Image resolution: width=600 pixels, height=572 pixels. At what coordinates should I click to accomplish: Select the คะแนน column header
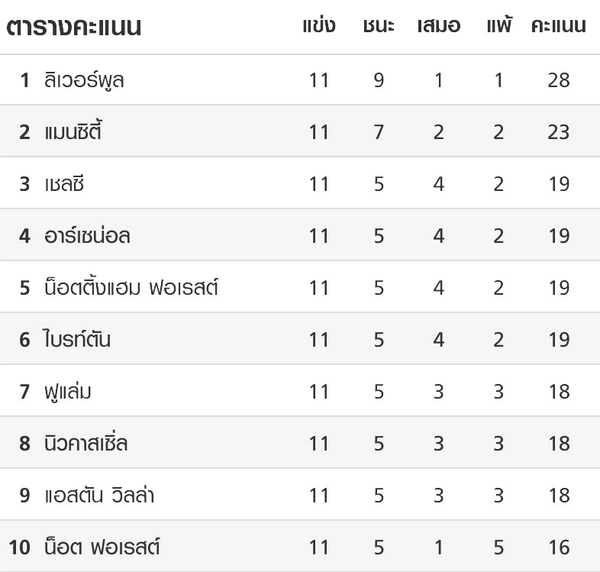coord(558,26)
